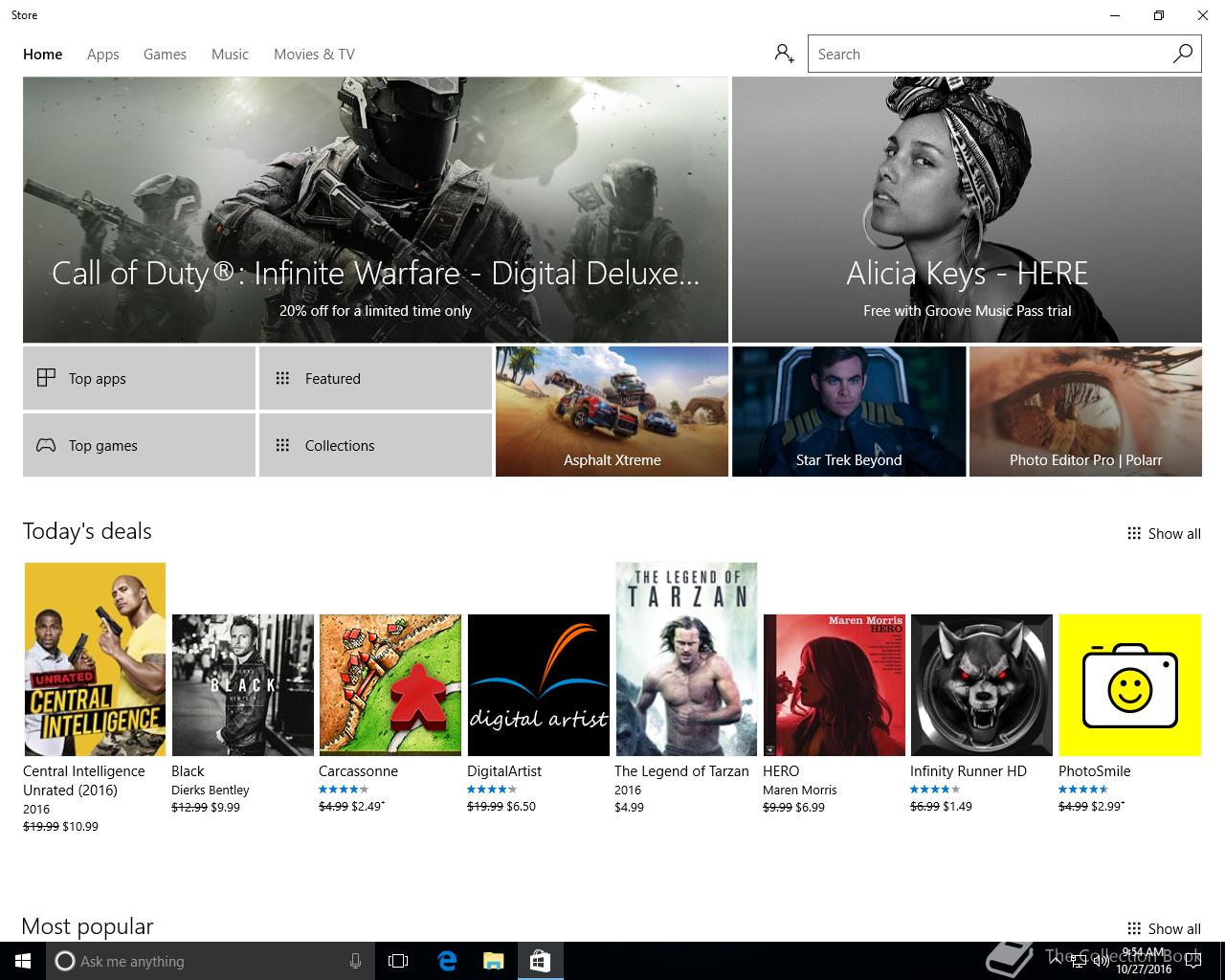The width and height of the screenshot is (1225, 980).
Task: Open the DigitalArtist app icon
Action: click(538, 685)
